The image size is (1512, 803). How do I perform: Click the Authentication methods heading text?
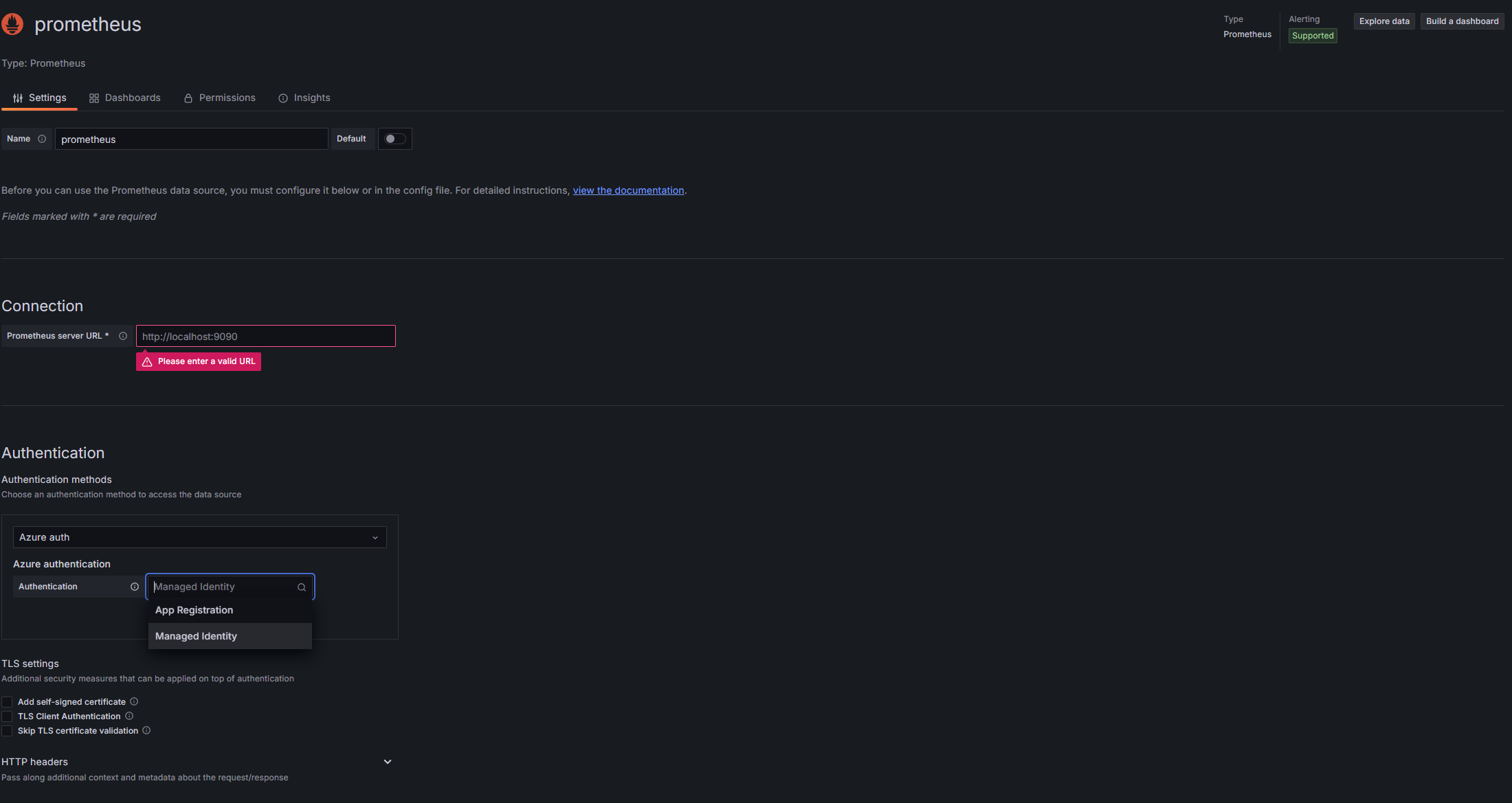(x=56, y=479)
